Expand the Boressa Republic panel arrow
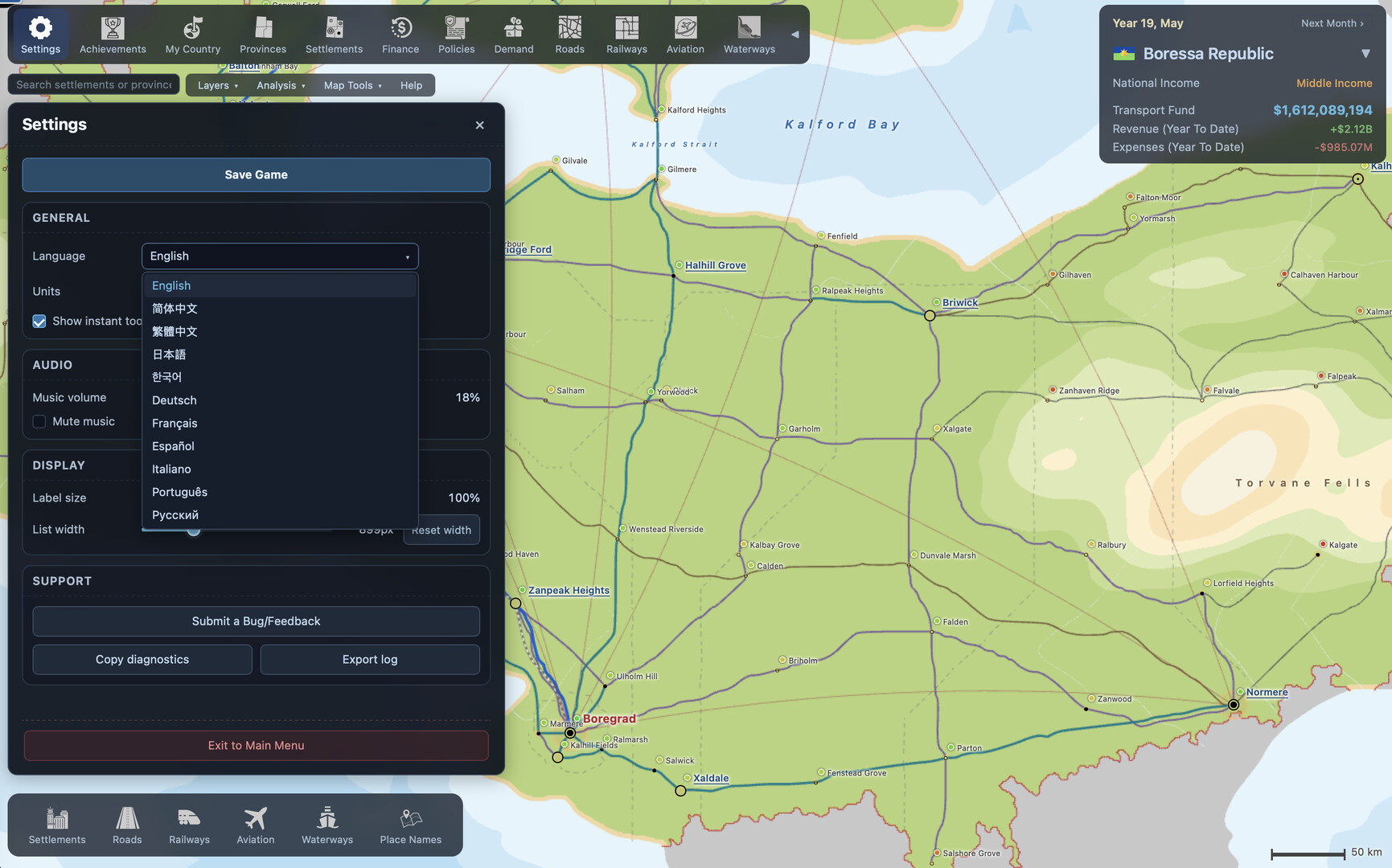 click(1365, 54)
